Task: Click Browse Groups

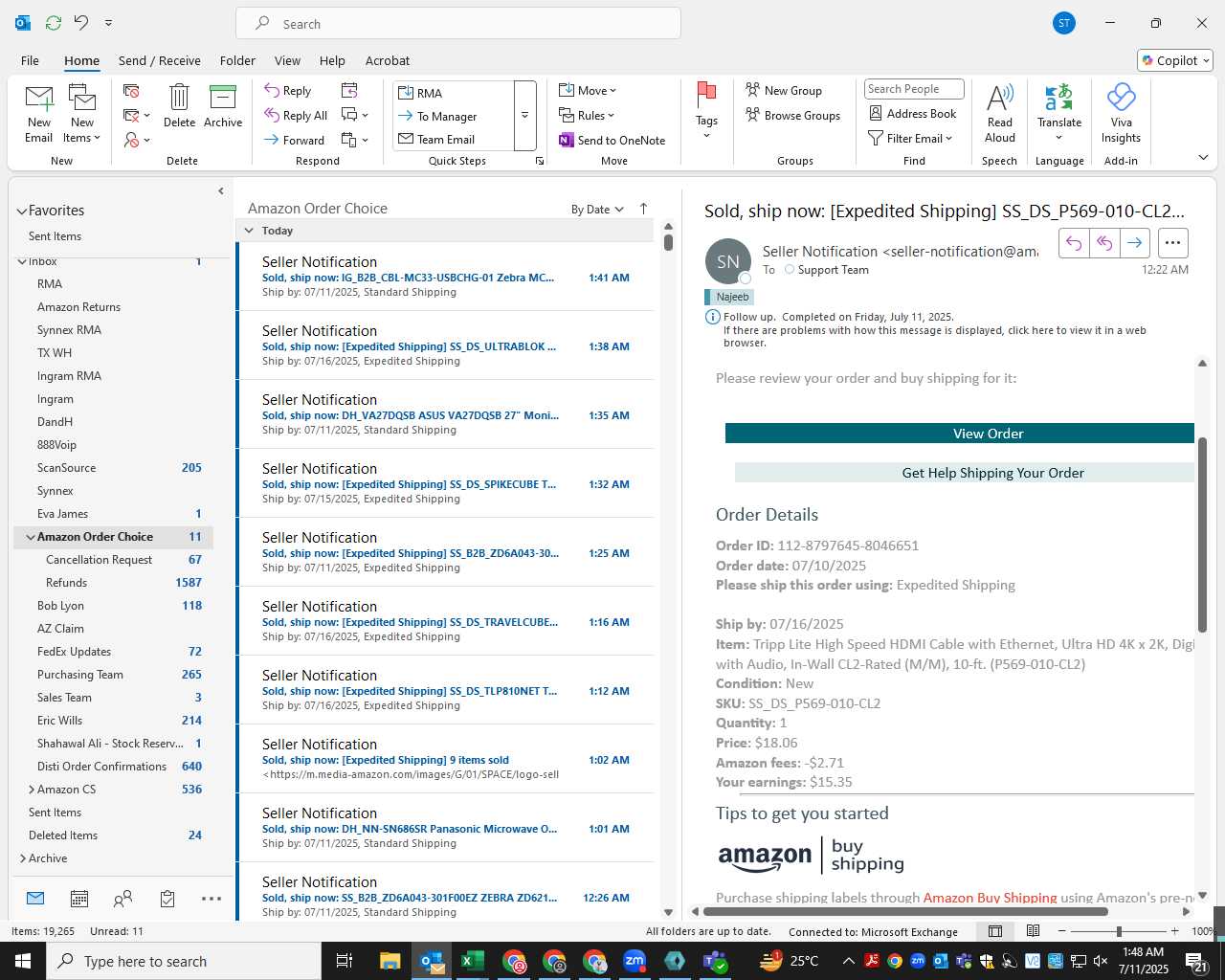Action: point(793,115)
